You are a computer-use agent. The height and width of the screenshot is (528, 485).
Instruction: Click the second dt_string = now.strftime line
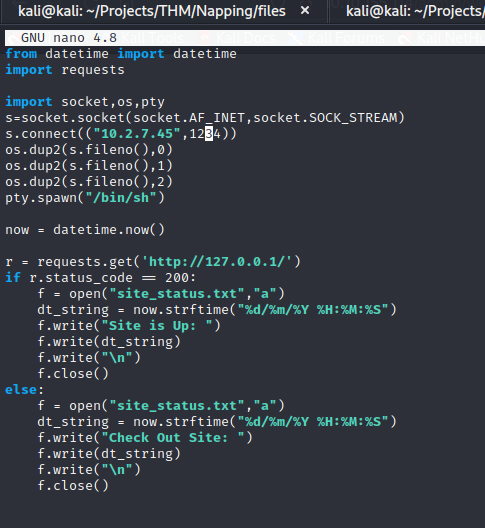point(217,422)
